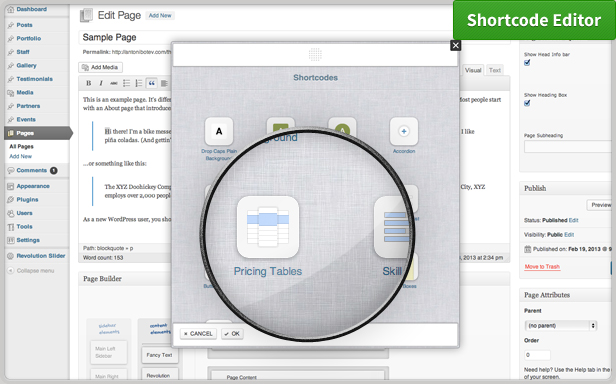Click the Fancy Text page builder element
Viewport: 616px width, 384px height.
[160, 355]
